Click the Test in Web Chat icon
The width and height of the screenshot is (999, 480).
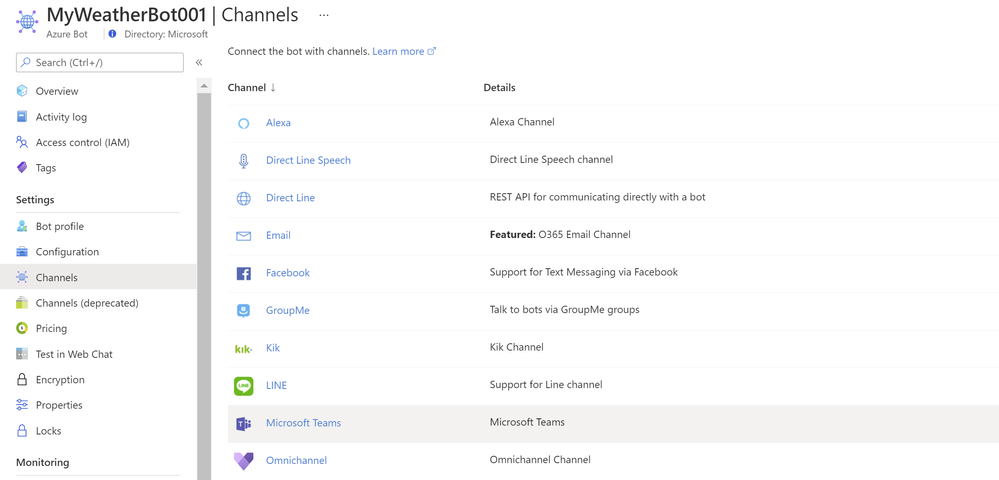22,354
